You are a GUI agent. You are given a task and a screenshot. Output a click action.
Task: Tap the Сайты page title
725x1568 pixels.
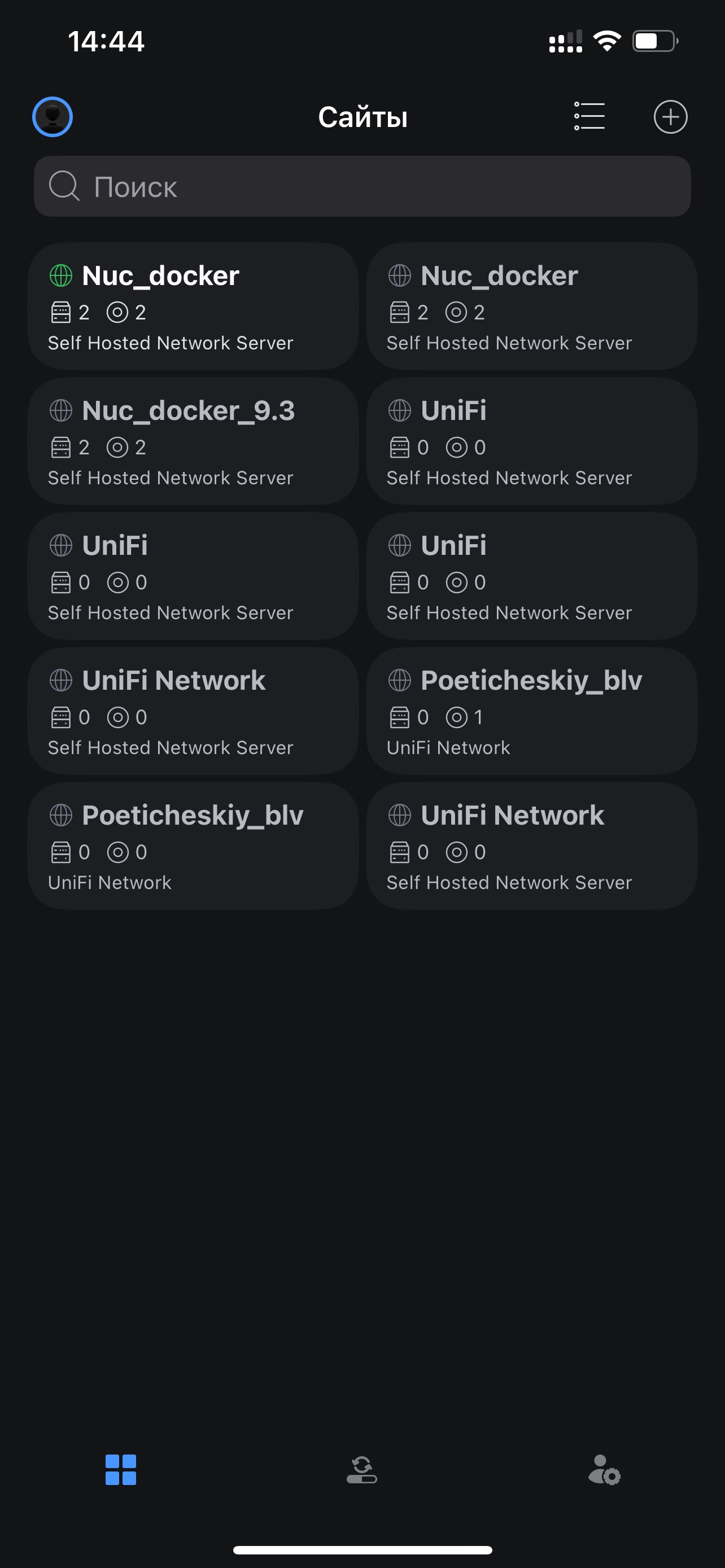363,117
